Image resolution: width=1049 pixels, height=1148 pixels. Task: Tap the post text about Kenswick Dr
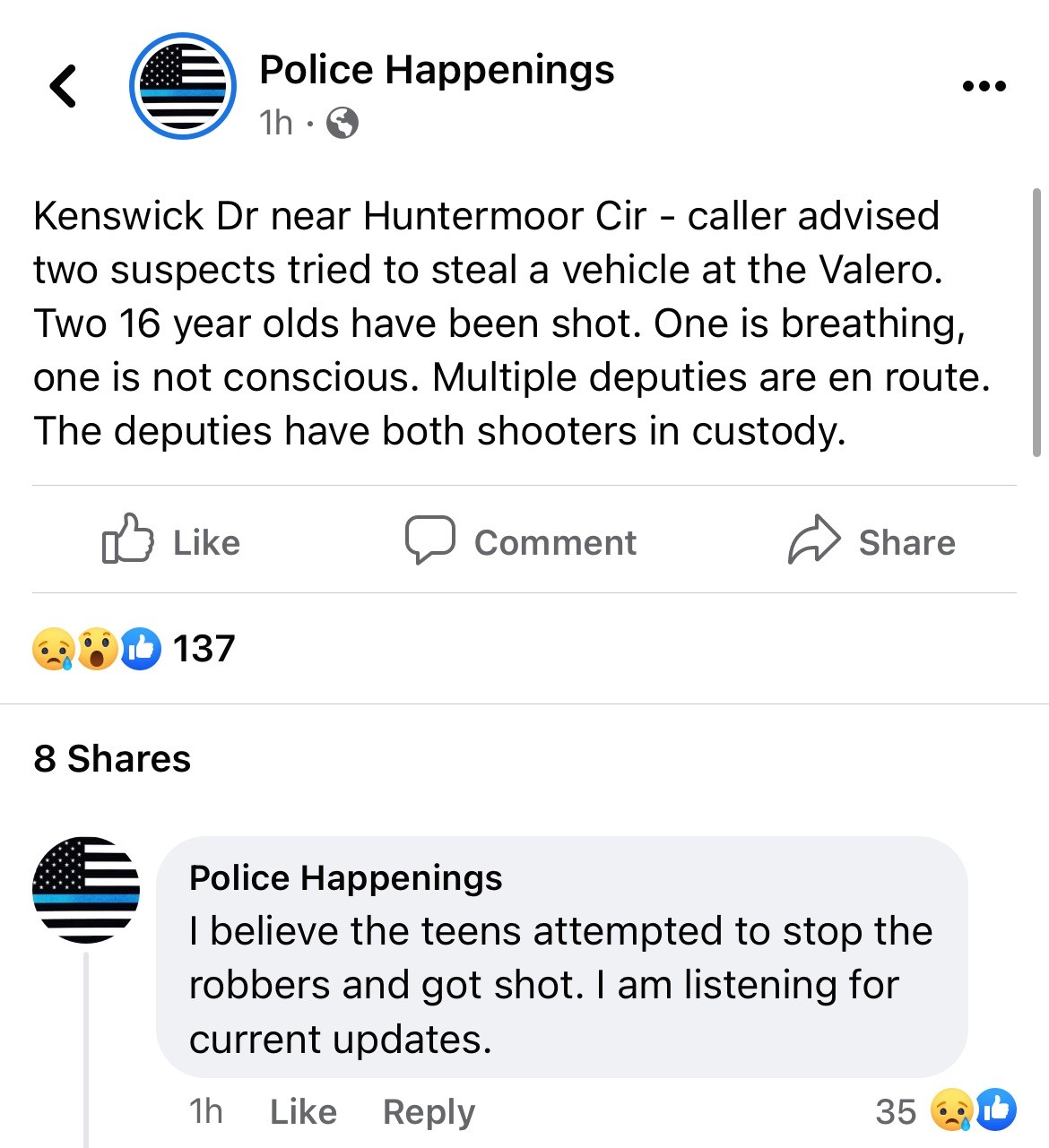(x=511, y=324)
